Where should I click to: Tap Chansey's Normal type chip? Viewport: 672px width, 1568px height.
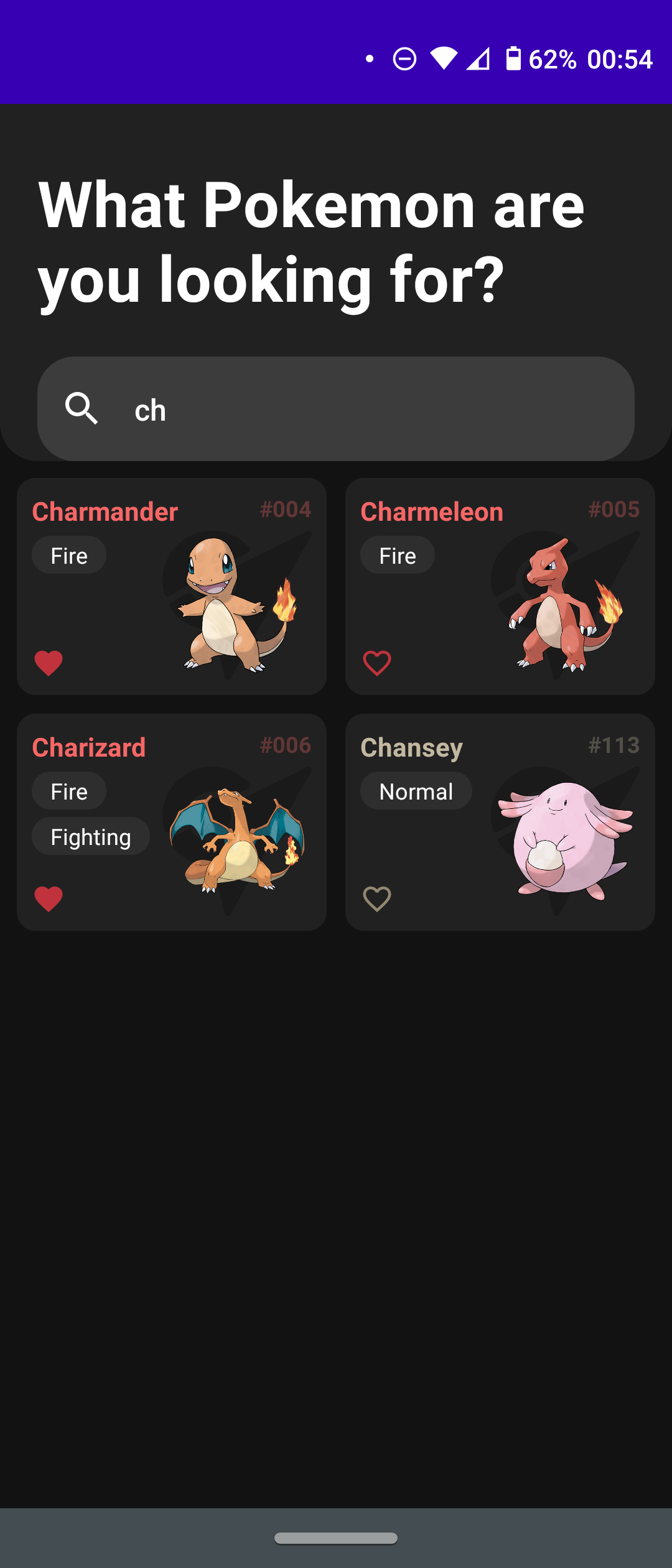[x=416, y=791]
